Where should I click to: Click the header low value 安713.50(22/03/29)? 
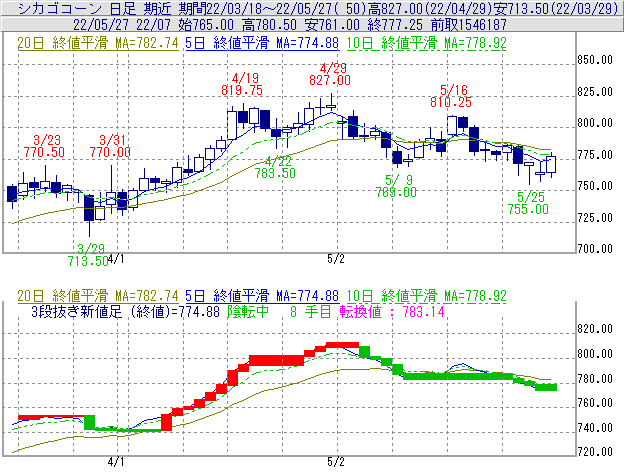click(x=556, y=8)
